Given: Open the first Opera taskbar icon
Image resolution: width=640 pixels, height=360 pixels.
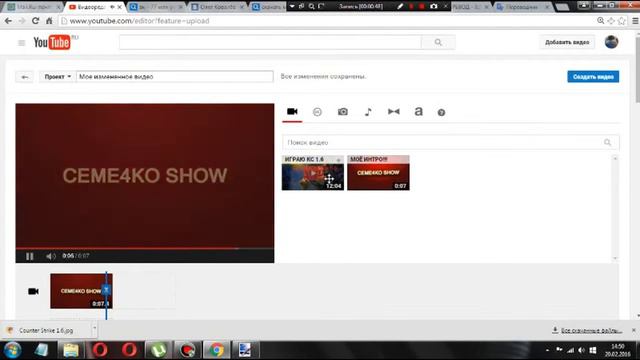Looking at the screenshot, I should point(100,350).
